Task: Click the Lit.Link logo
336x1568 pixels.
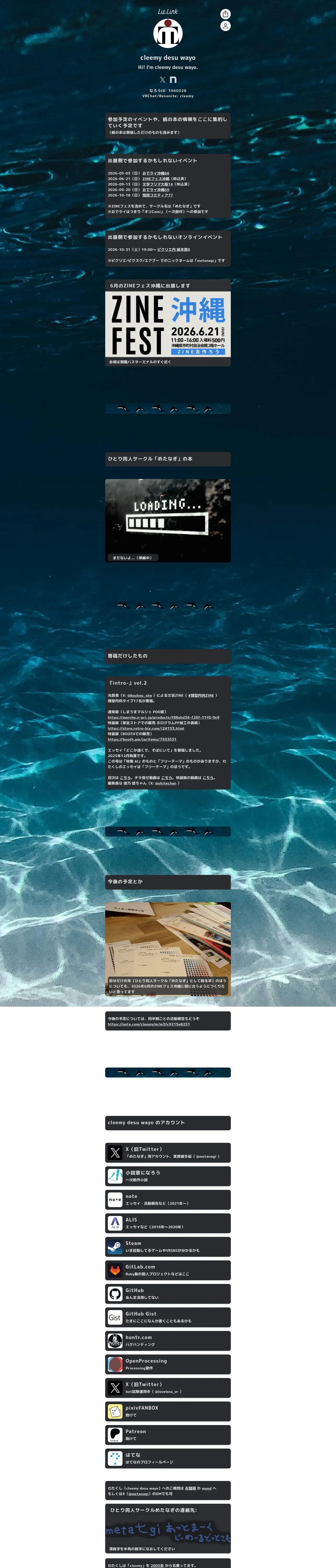Action: [168, 11]
